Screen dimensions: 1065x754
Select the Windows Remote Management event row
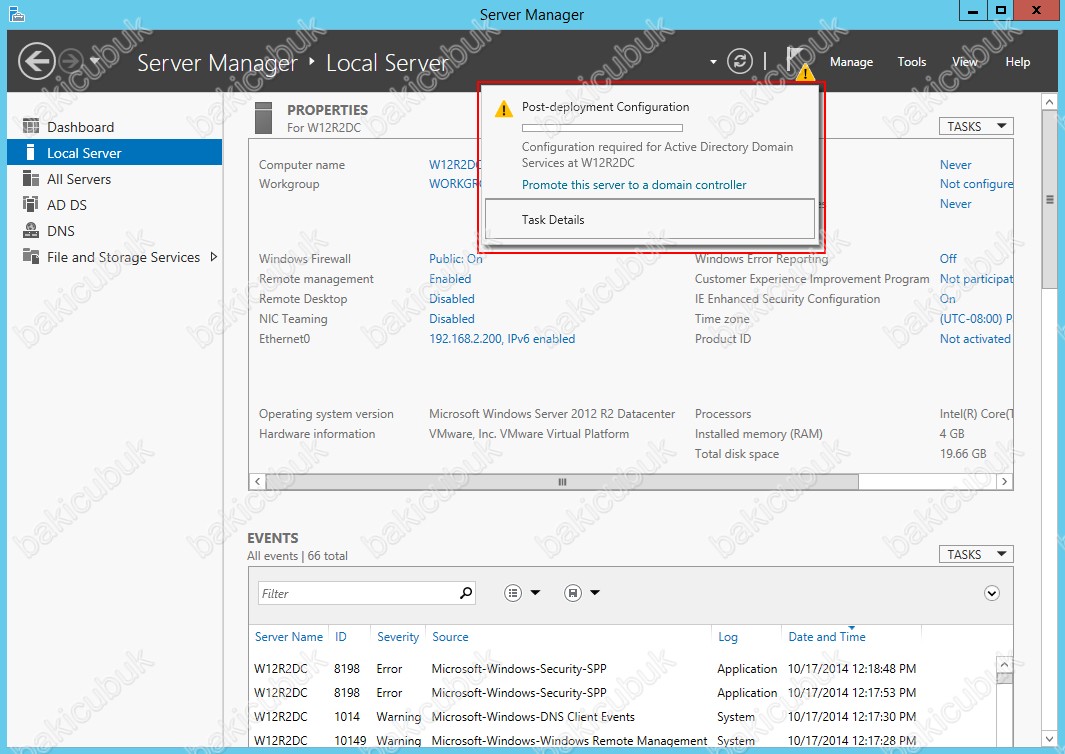click(621, 739)
